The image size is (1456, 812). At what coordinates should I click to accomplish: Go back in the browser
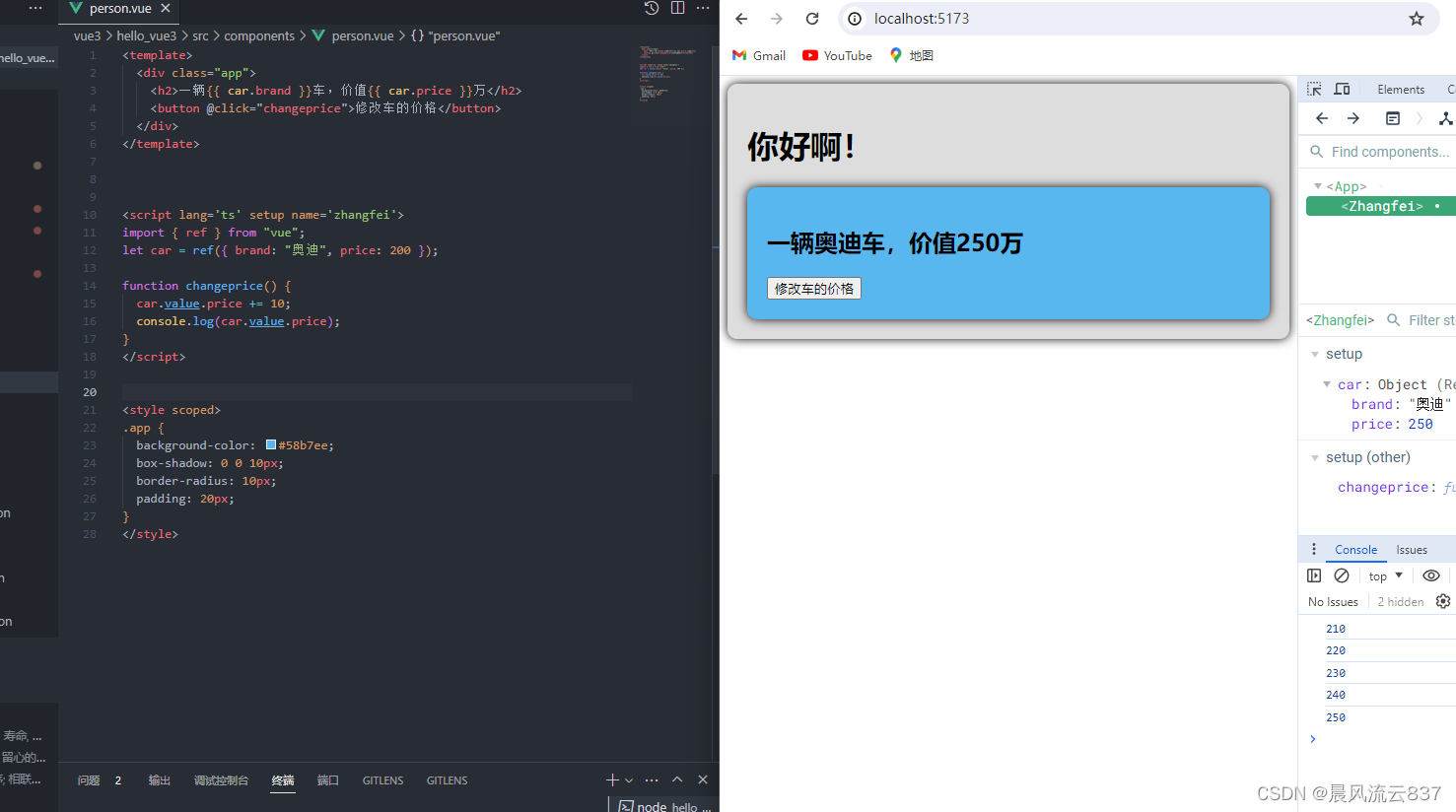point(741,19)
